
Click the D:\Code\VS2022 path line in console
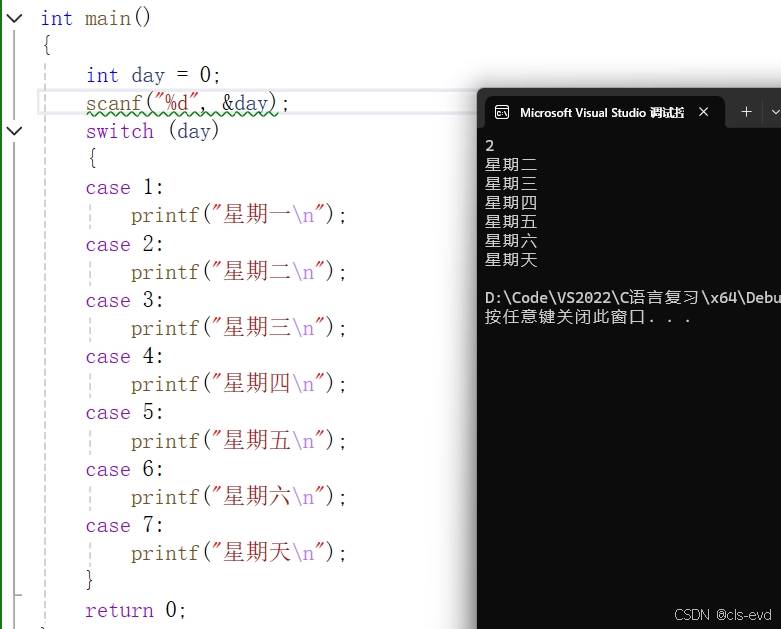tap(633, 298)
